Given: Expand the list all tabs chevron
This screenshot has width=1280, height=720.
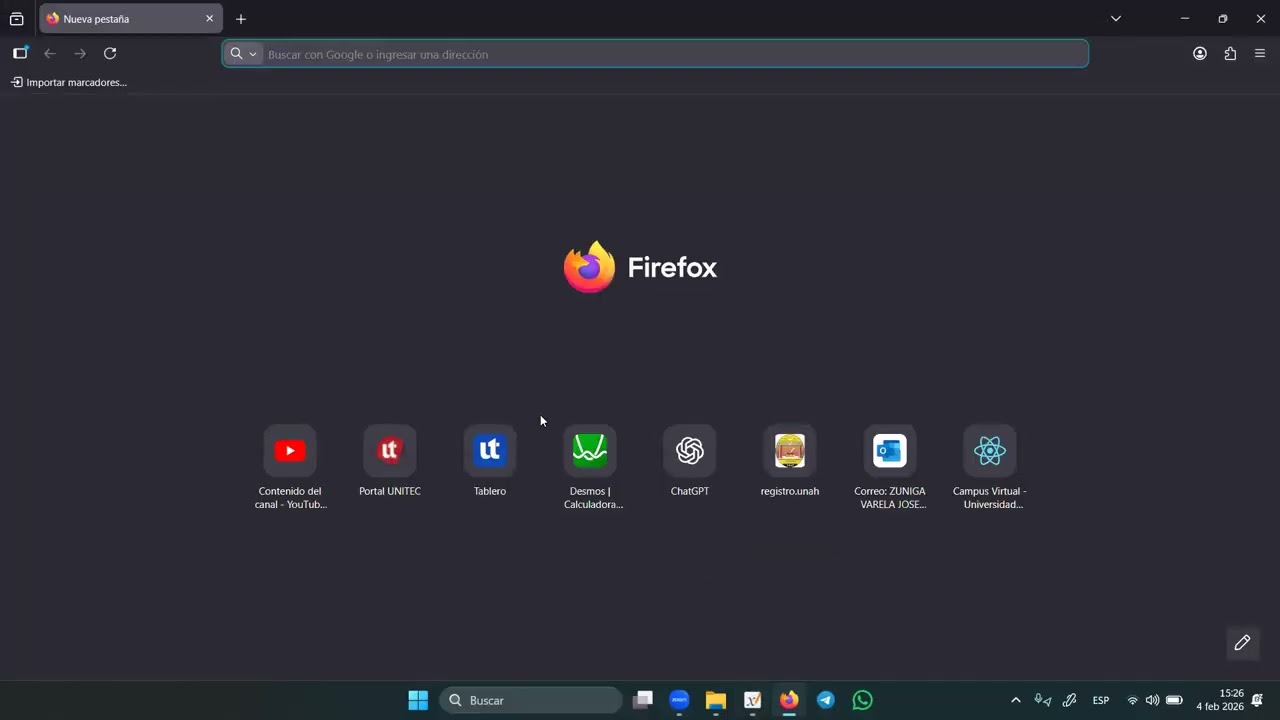Looking at the screenshot, I should [1116, 19].
